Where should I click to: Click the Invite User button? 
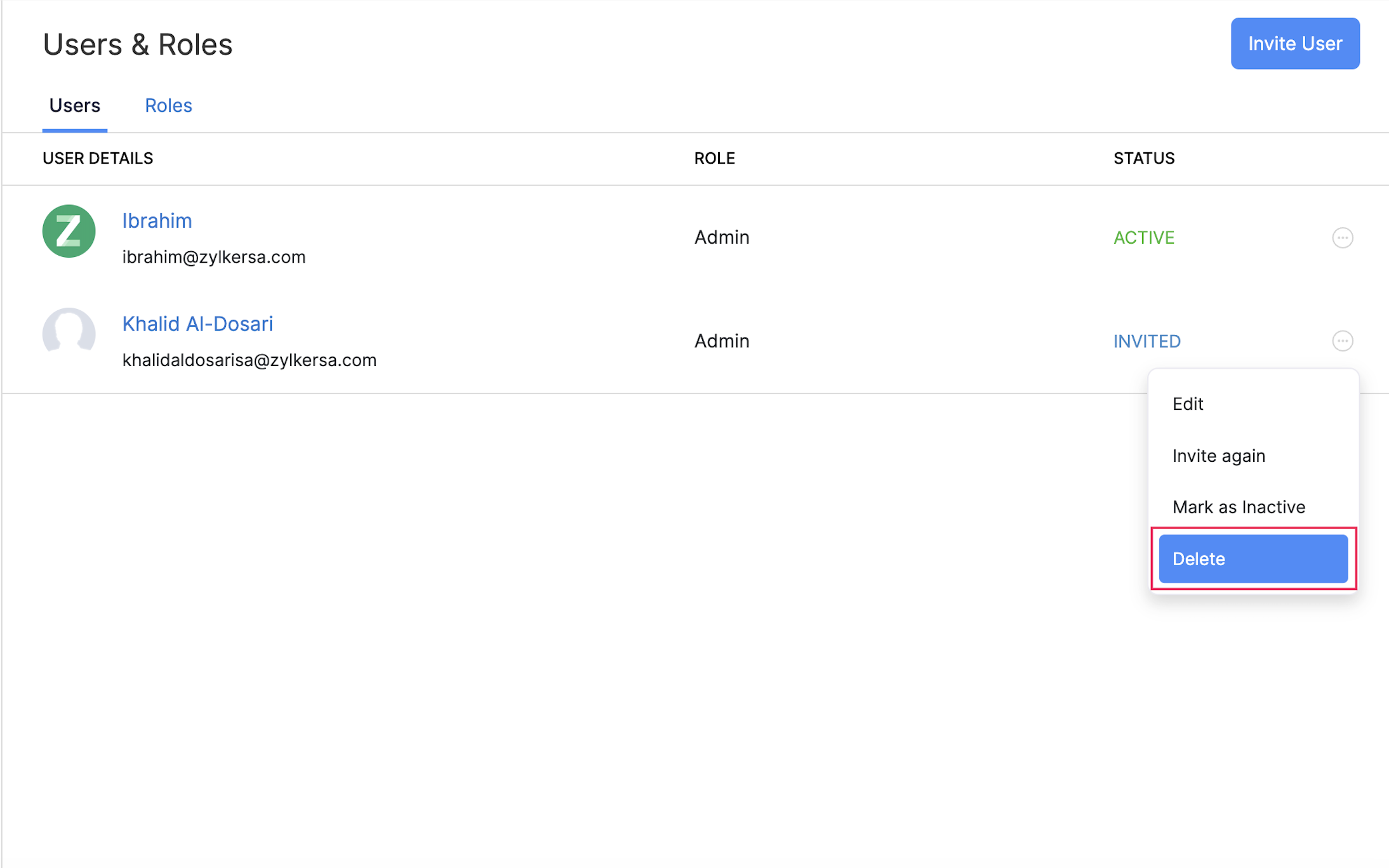tap(1294, 43)
